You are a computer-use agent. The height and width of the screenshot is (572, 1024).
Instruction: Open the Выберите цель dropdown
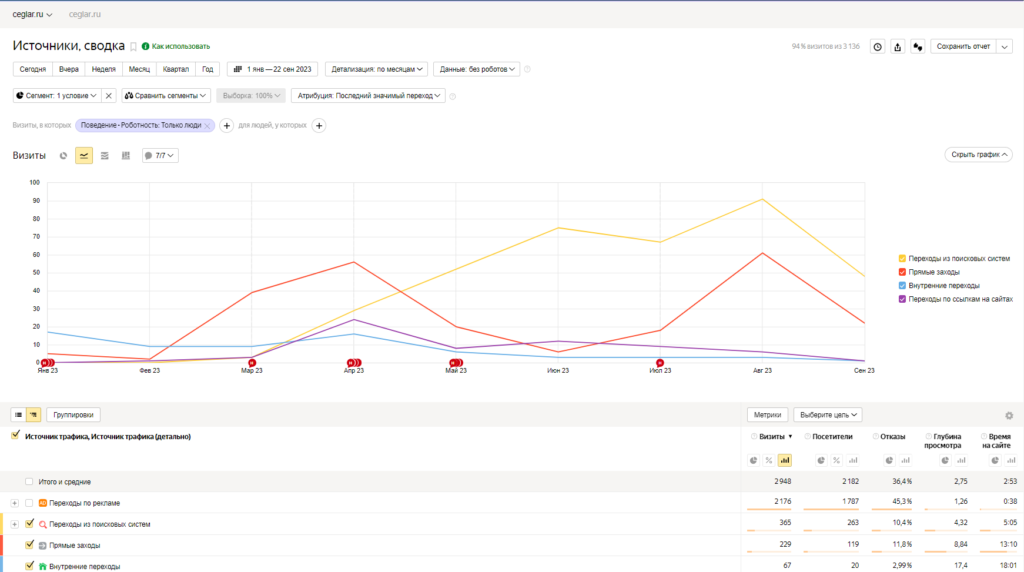coord(828,415)
